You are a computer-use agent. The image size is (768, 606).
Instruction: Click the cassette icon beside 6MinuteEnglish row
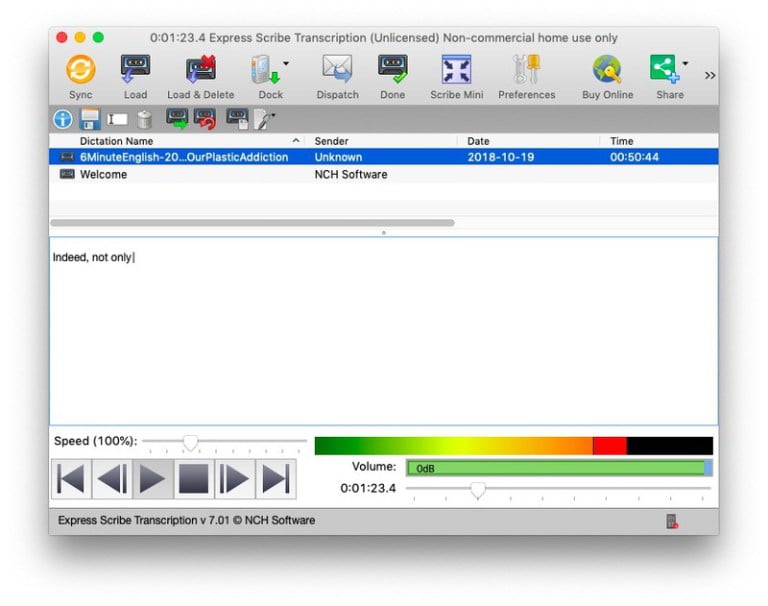67,157
